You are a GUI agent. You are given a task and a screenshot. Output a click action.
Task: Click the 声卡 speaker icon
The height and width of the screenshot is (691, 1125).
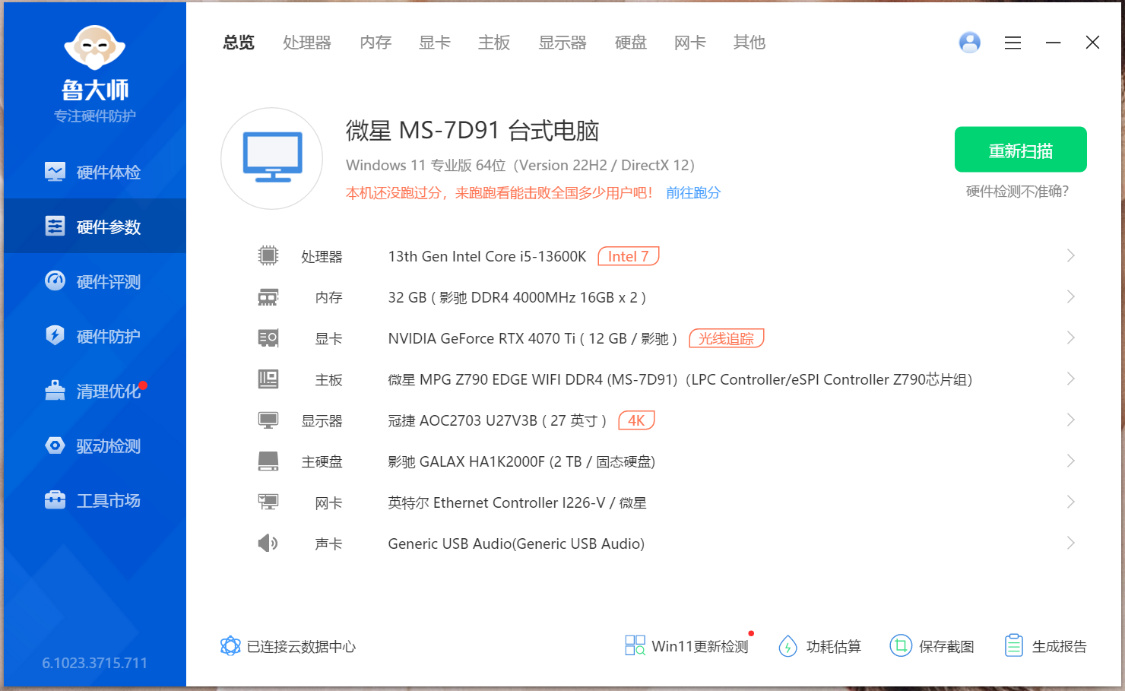(268, 543)
